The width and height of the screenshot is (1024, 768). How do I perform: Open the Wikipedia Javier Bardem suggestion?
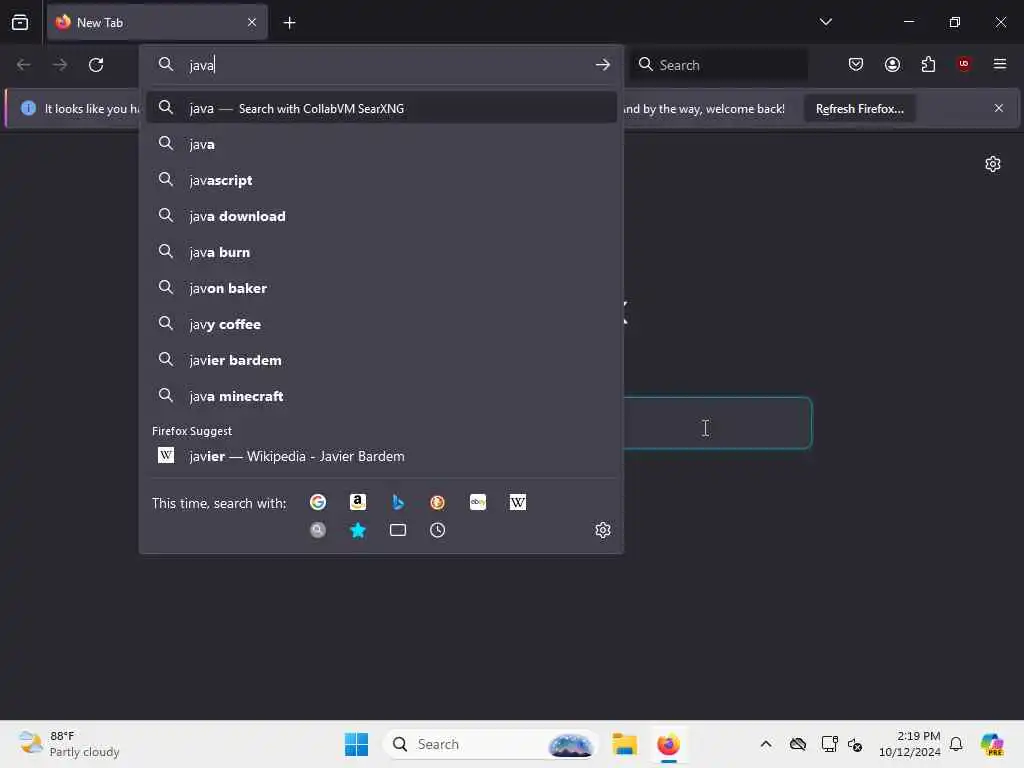pyautogui.click(x=381, y=456)
